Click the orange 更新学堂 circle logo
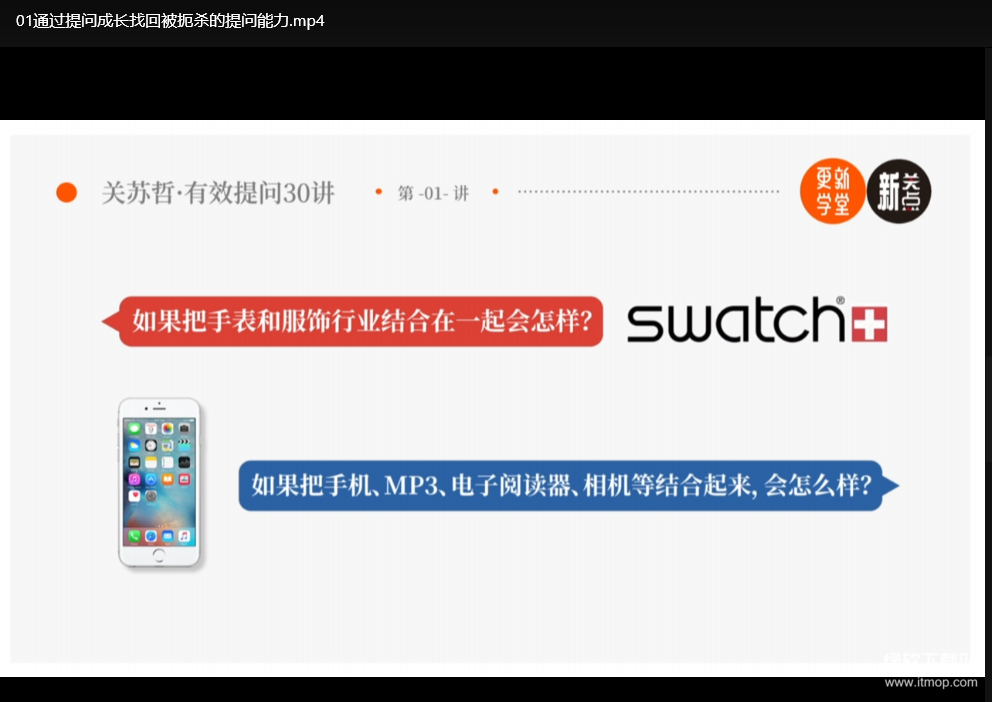The image size is (992, 702). (832, 191)
